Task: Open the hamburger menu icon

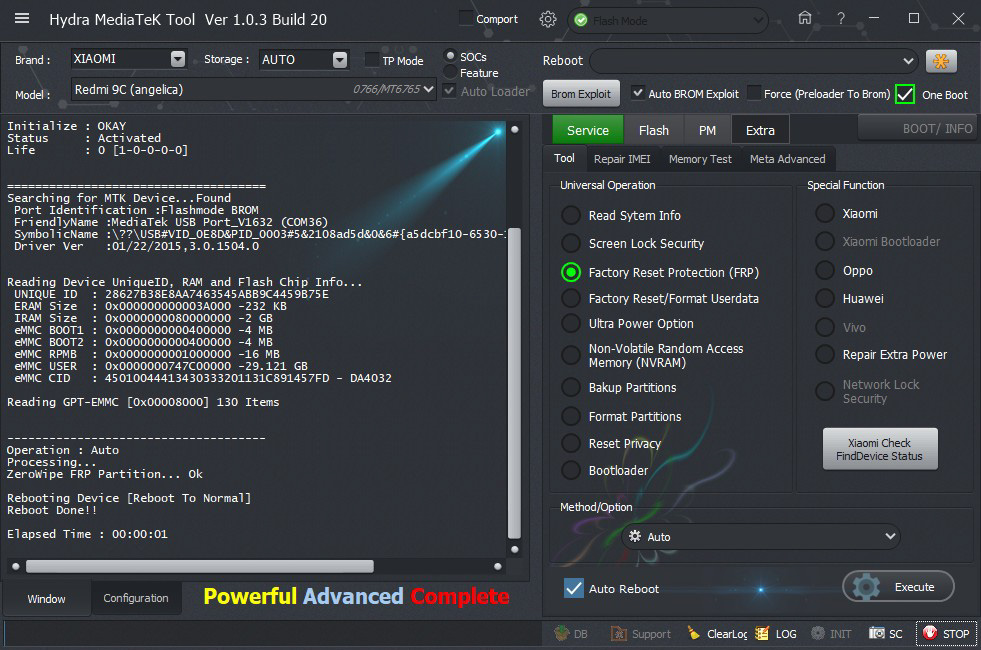Action: [x=22, y=18]
